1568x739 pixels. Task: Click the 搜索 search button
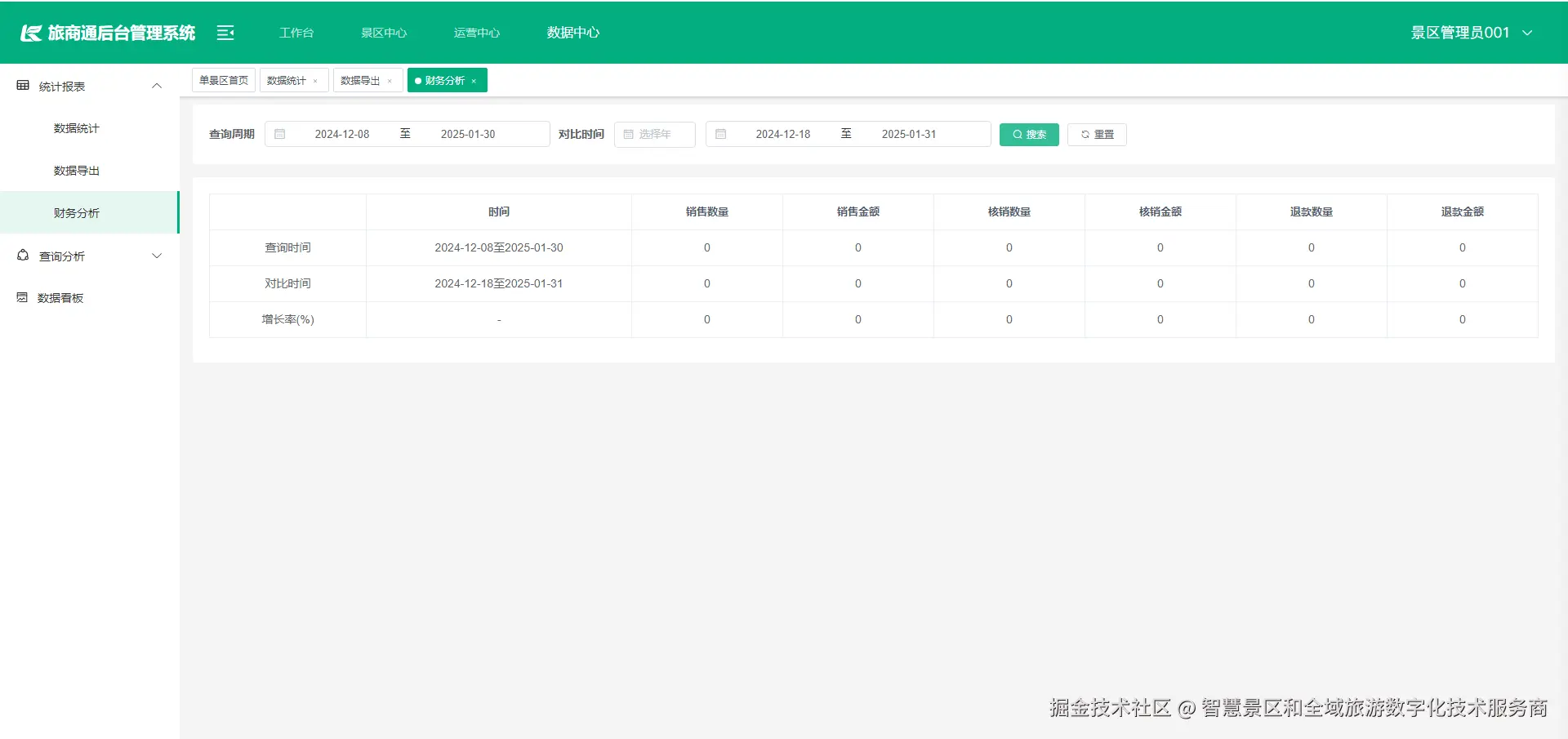tap(1028, 134)
